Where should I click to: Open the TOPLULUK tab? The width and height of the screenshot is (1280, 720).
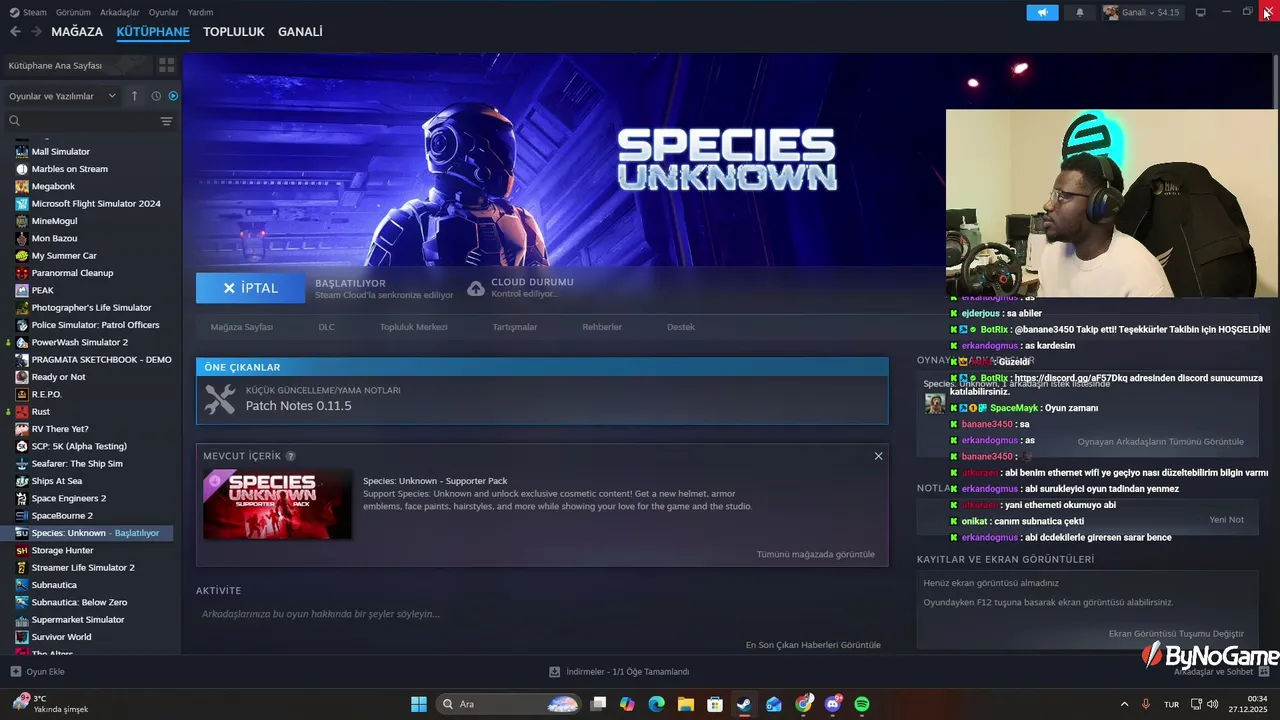234,32
